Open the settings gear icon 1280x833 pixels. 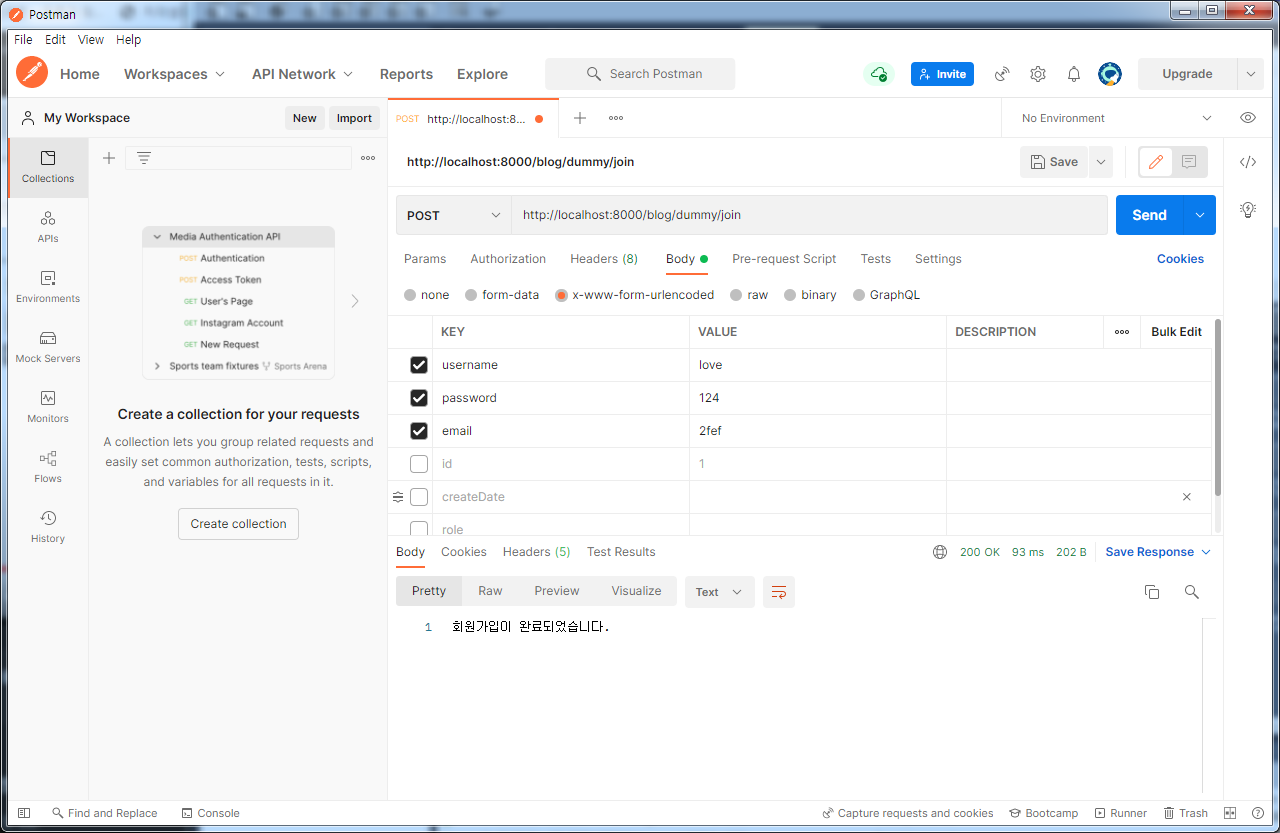click(1038, 74)
